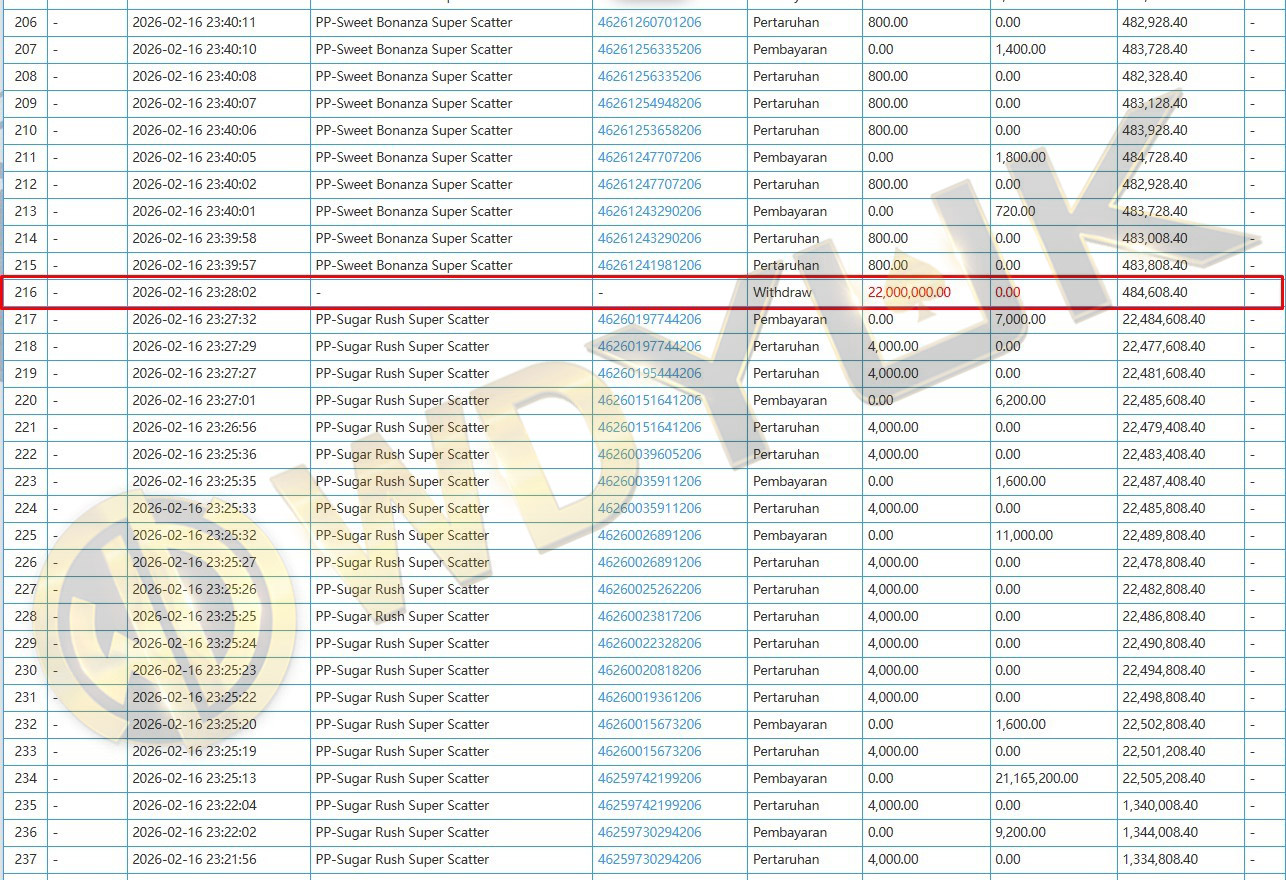Screen dimensions: 1286x880
Task: Click the transaction ID in row 234
Action: [649, 778]
